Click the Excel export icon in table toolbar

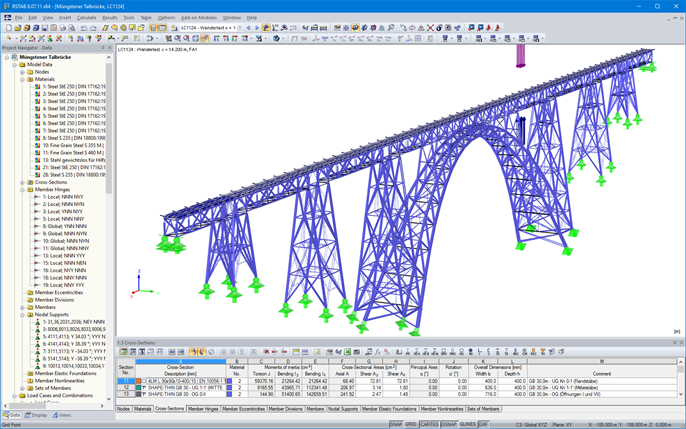347,352
